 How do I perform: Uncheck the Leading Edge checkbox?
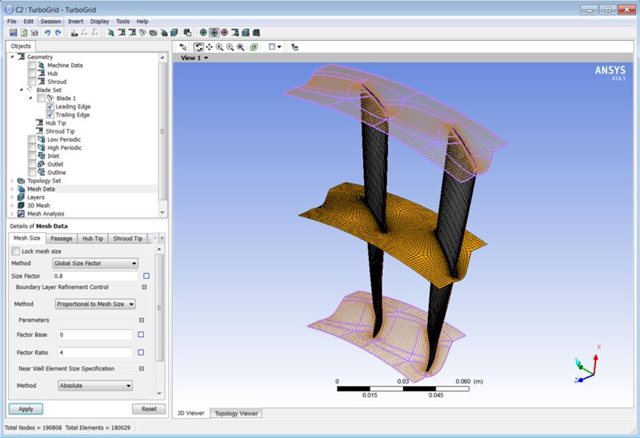50,106
